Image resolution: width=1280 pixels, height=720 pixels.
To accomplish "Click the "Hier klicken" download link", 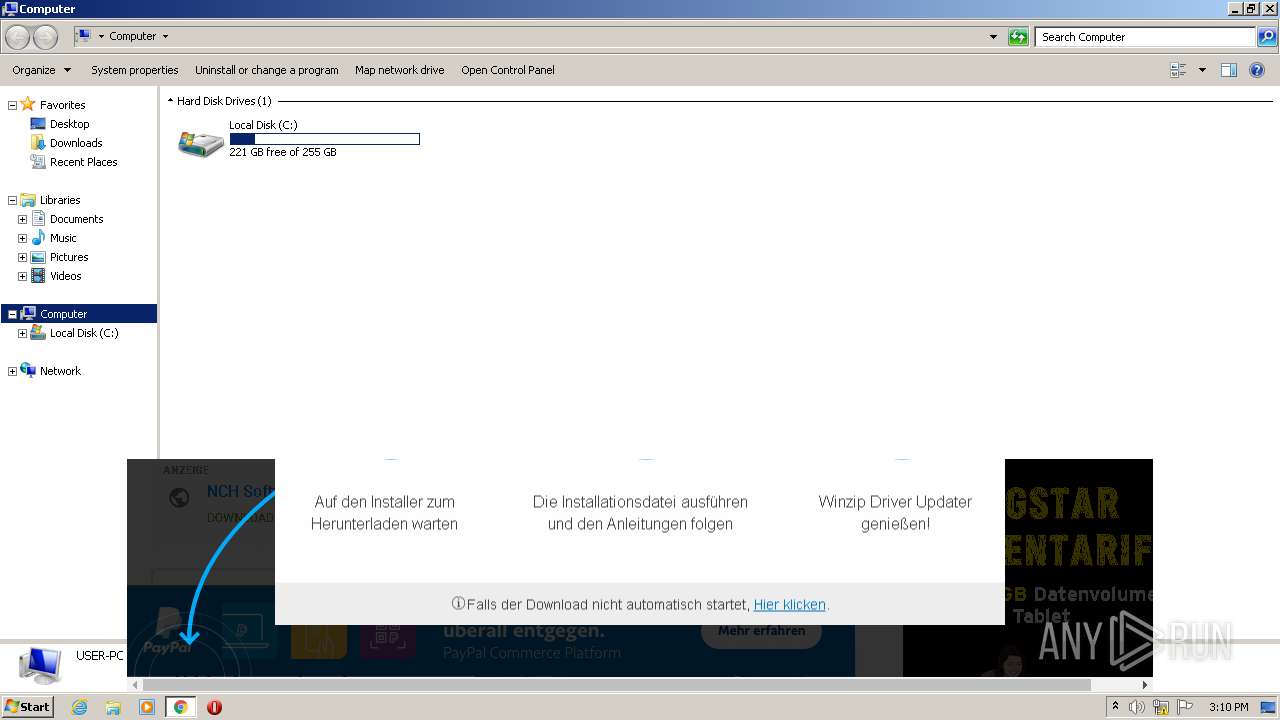I will coord(790,605).
